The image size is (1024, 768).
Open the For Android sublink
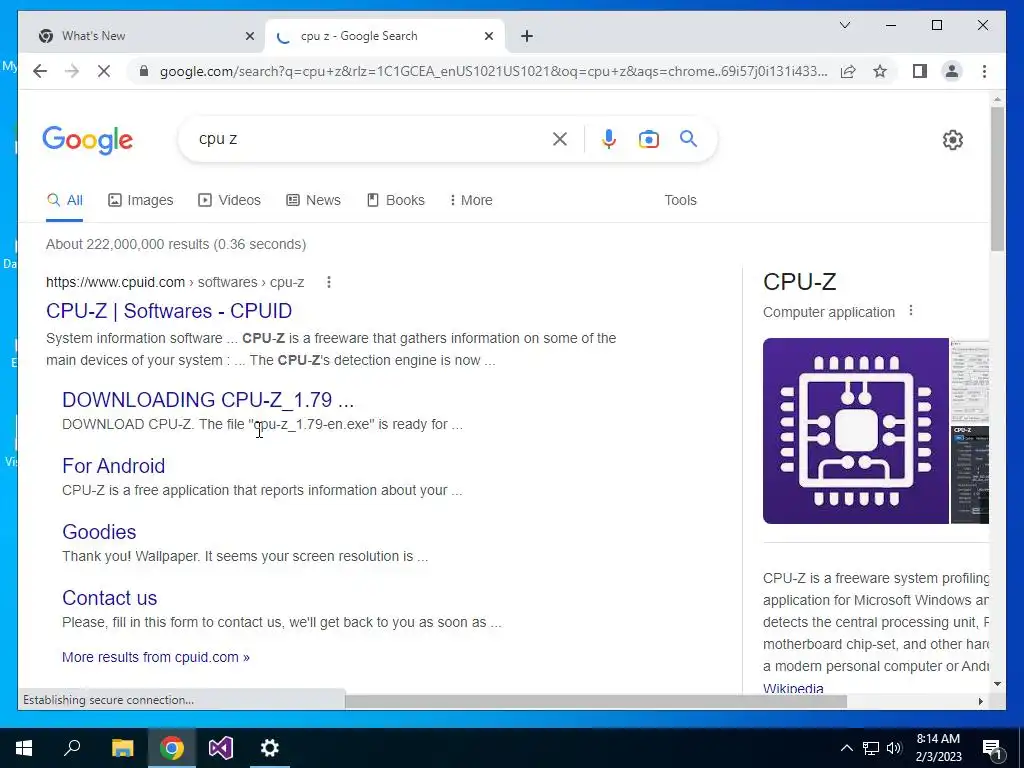click(114, 466)
